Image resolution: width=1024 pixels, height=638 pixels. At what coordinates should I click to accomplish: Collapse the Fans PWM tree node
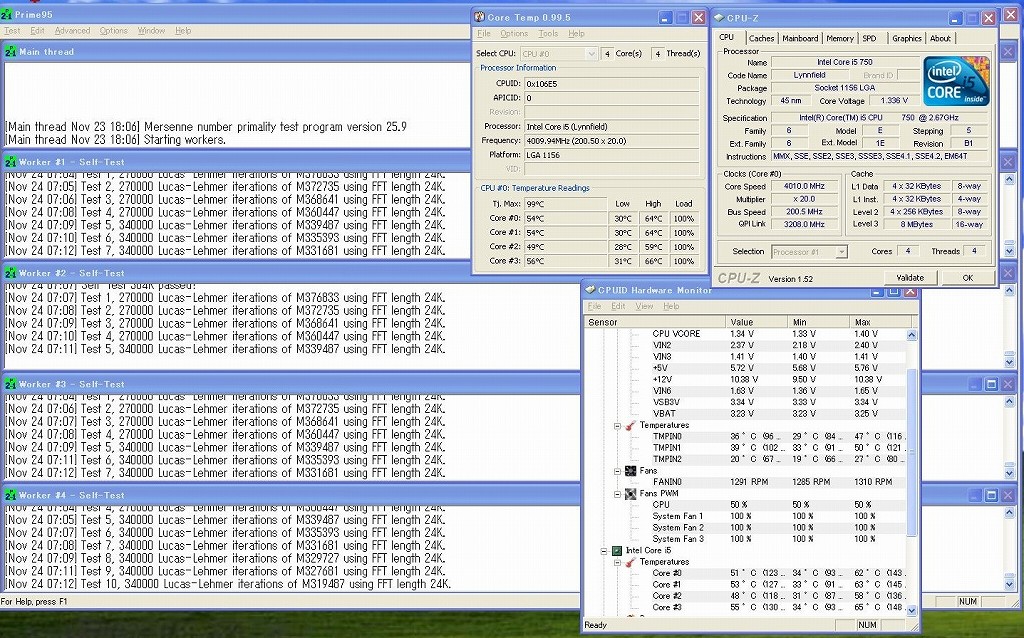coord(618,493)
